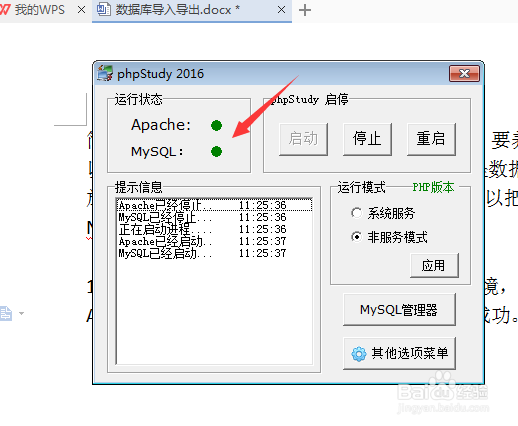
Task: Click the greyed-out 启动 start button
Action: coord(303,139)
